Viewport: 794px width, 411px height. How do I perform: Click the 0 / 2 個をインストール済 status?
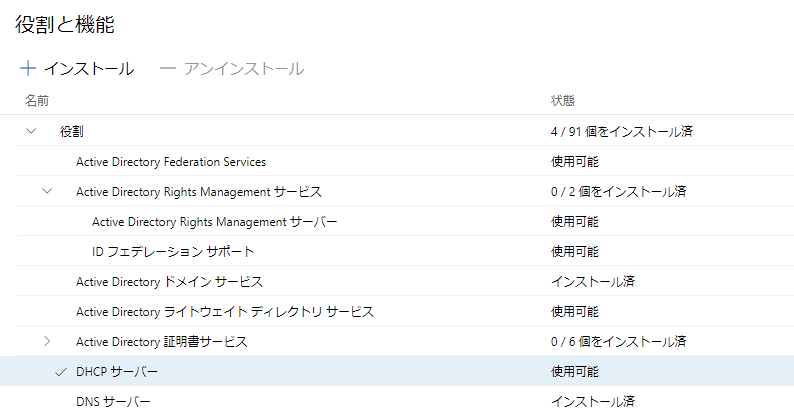pyautogui.click(x=618, y=192)
